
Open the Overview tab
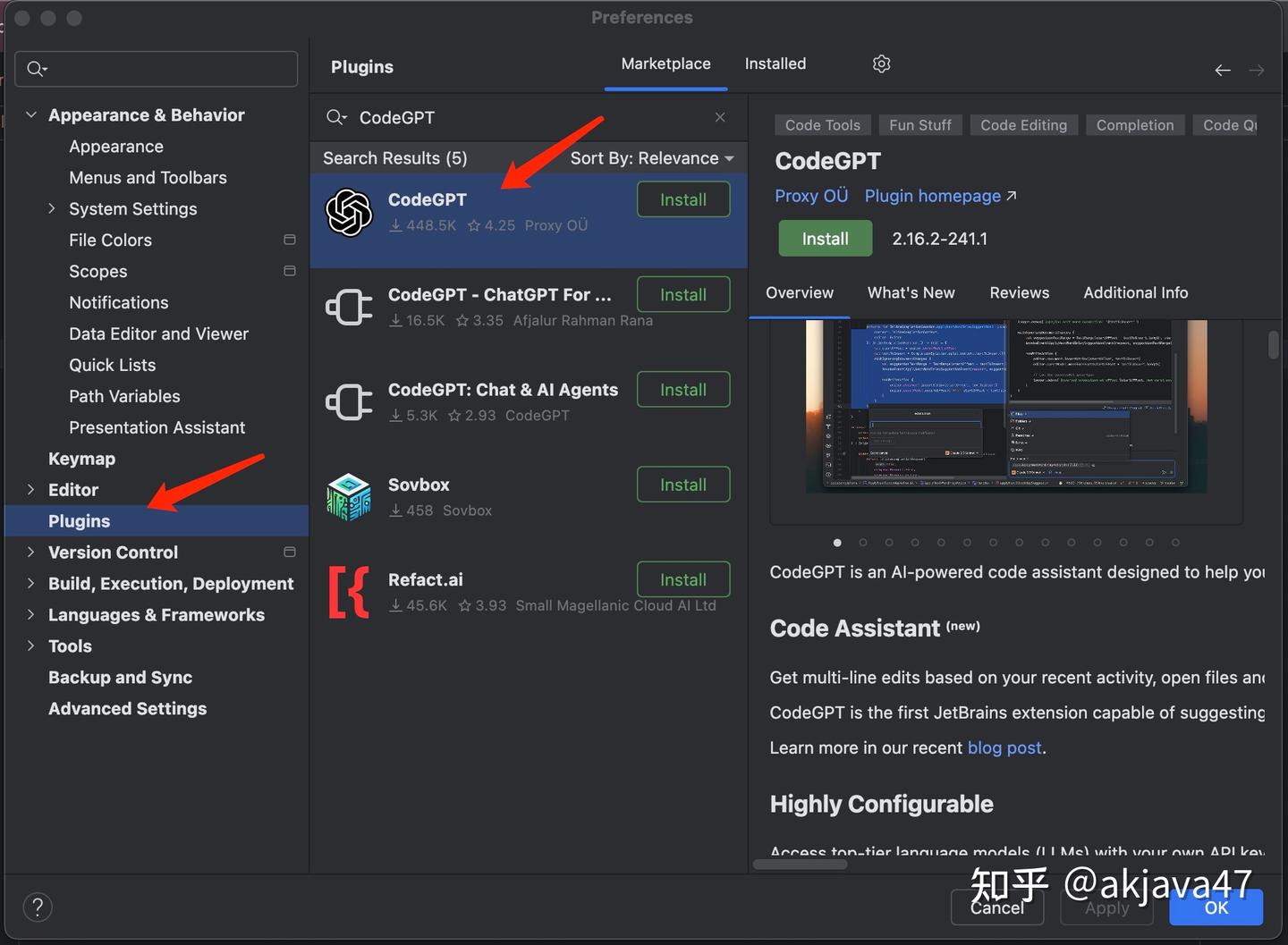coord(800,292)
